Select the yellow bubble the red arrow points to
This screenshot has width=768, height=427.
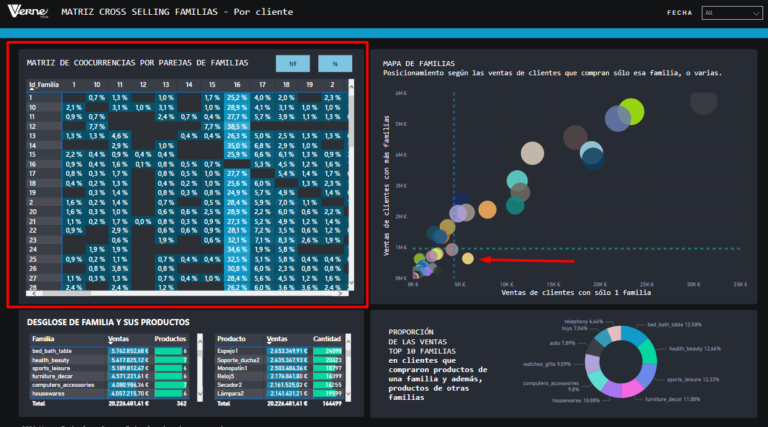point(468,259)
